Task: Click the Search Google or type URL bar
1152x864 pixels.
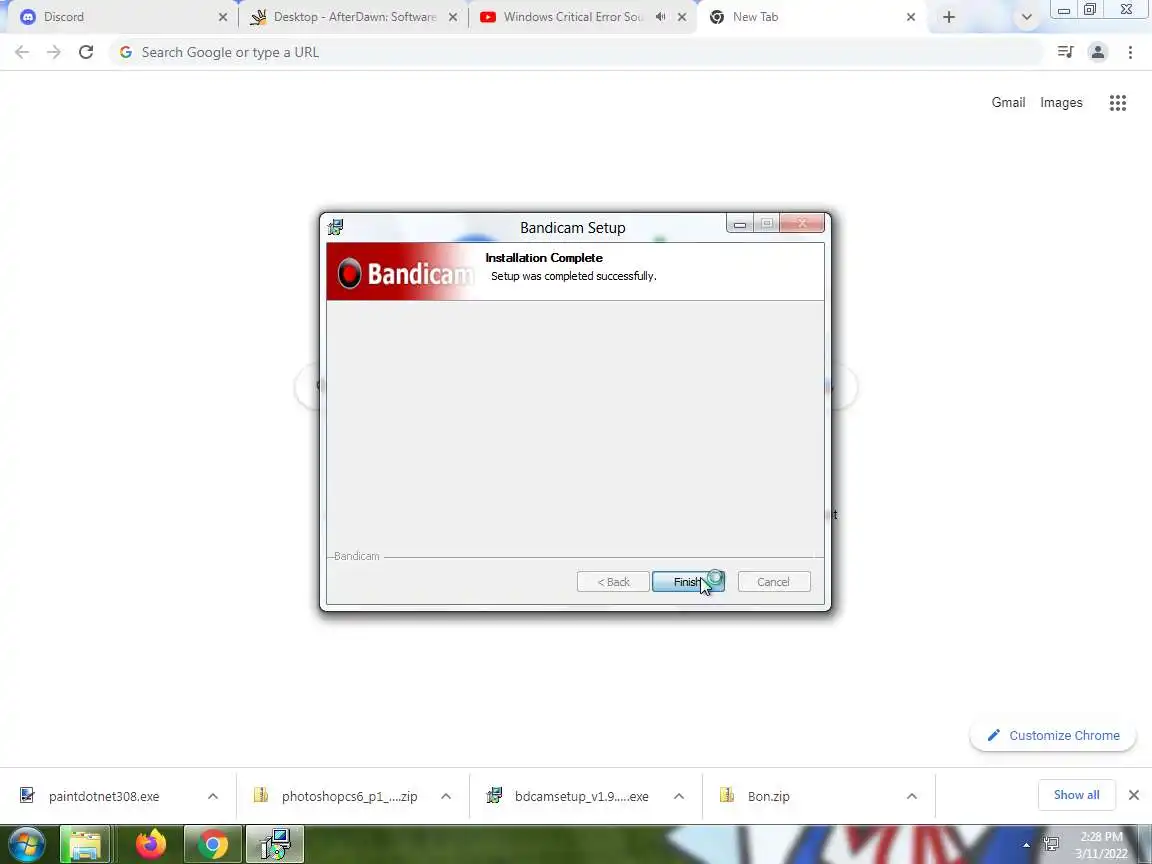Action: point(577,52)
